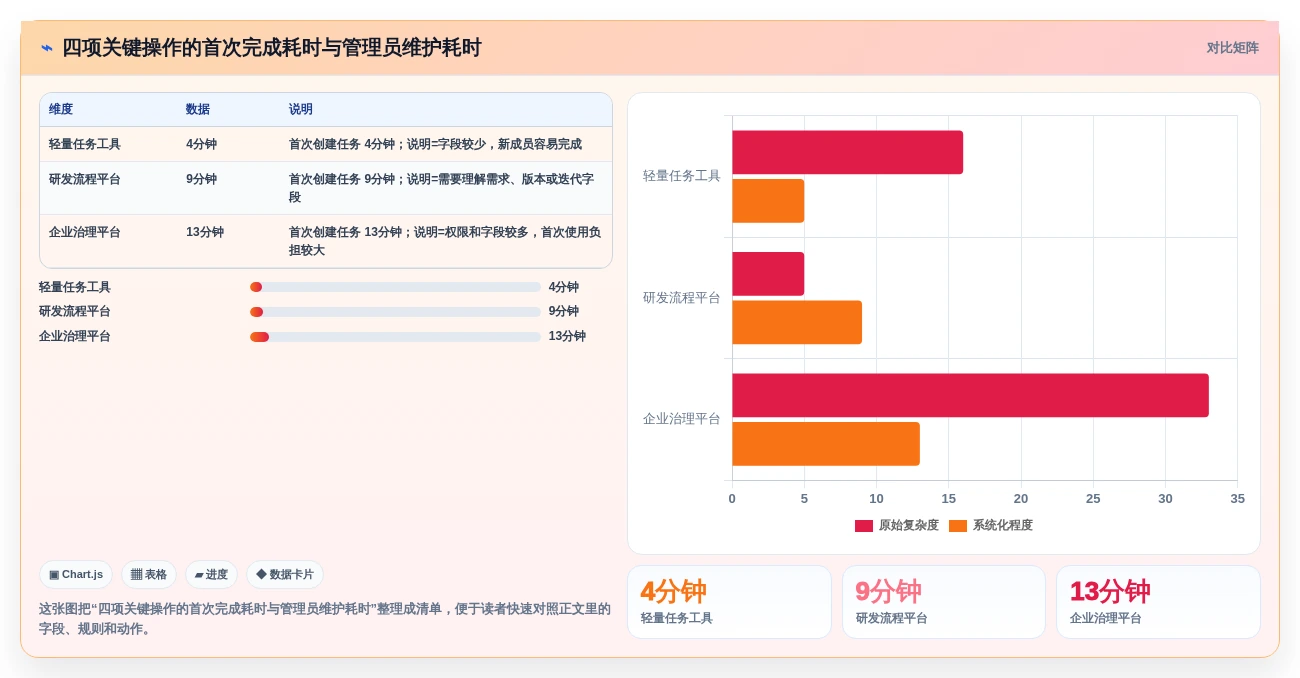Open the 13分钟 企业治理平台 data card
This screenshot has height=678, width=1300.
tap(1158, 602)
